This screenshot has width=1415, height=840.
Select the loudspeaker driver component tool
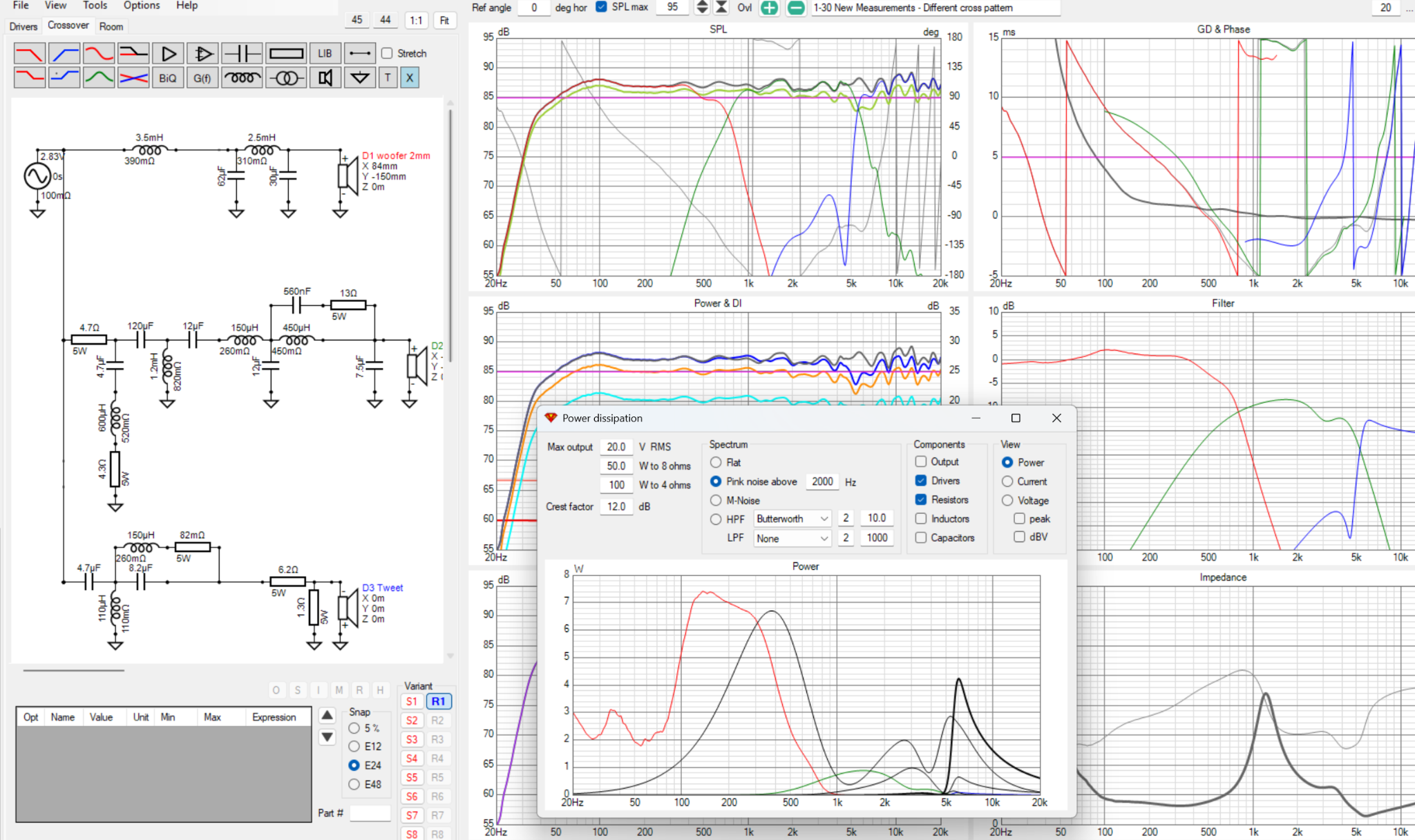click(x=325, y=77)
